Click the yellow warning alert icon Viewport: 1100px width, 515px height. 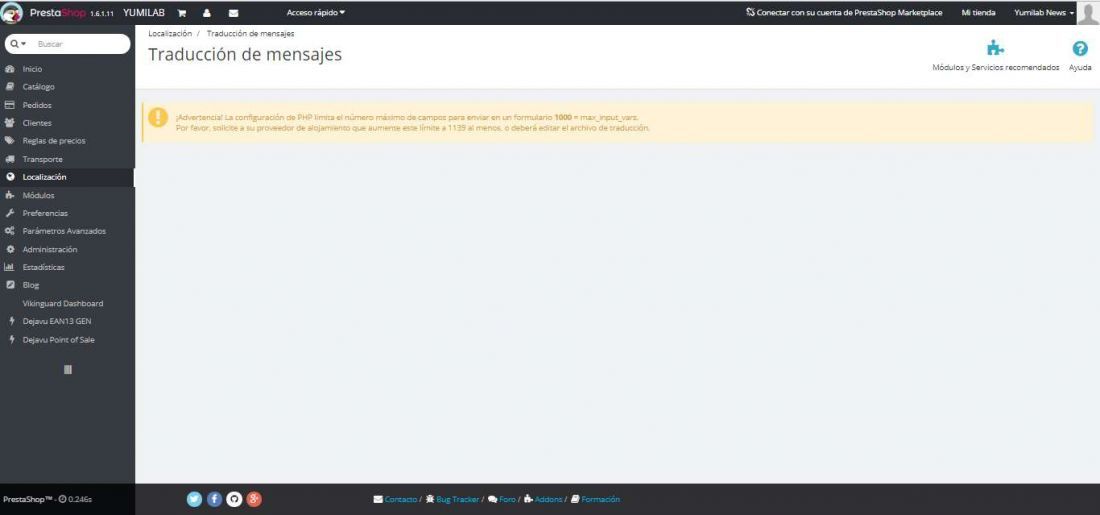pos(158,116)
